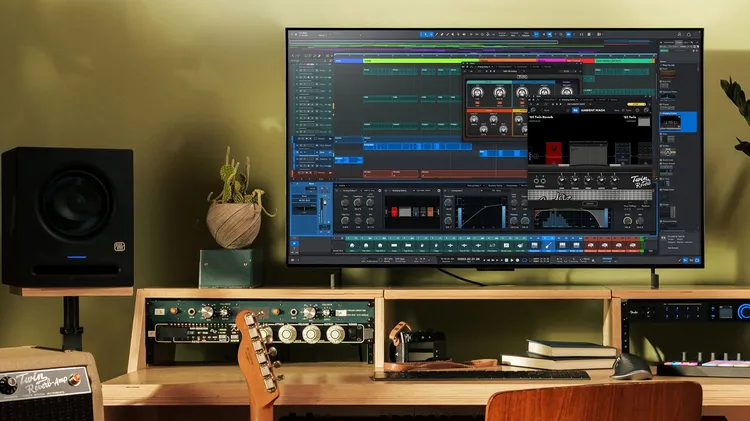The height and width of the screenshot is (421, 750).
Task: Select the guitar icon channel in the mixer
Action: [548, 244]
